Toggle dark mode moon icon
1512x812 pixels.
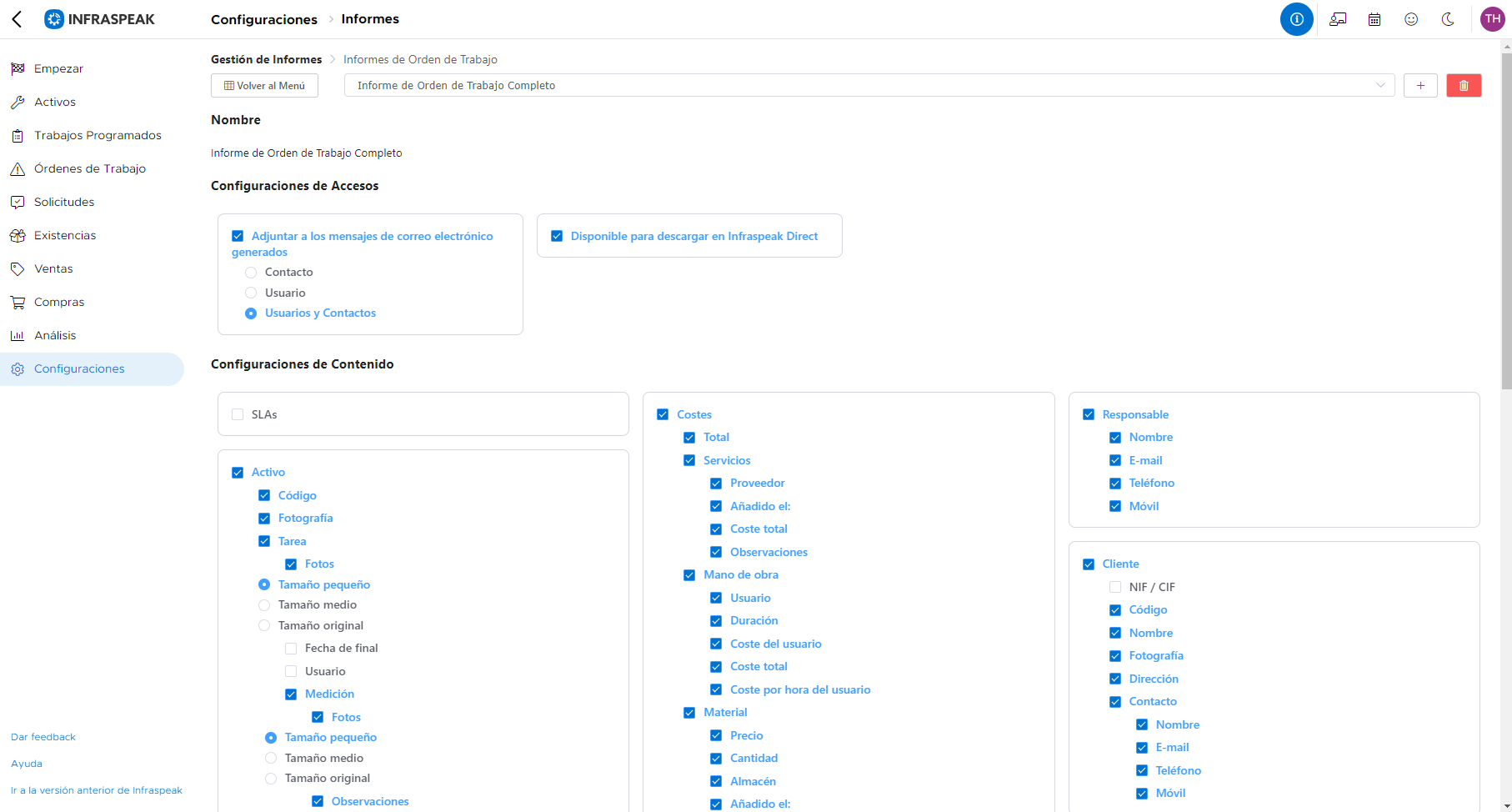[x=1448, y=19]
